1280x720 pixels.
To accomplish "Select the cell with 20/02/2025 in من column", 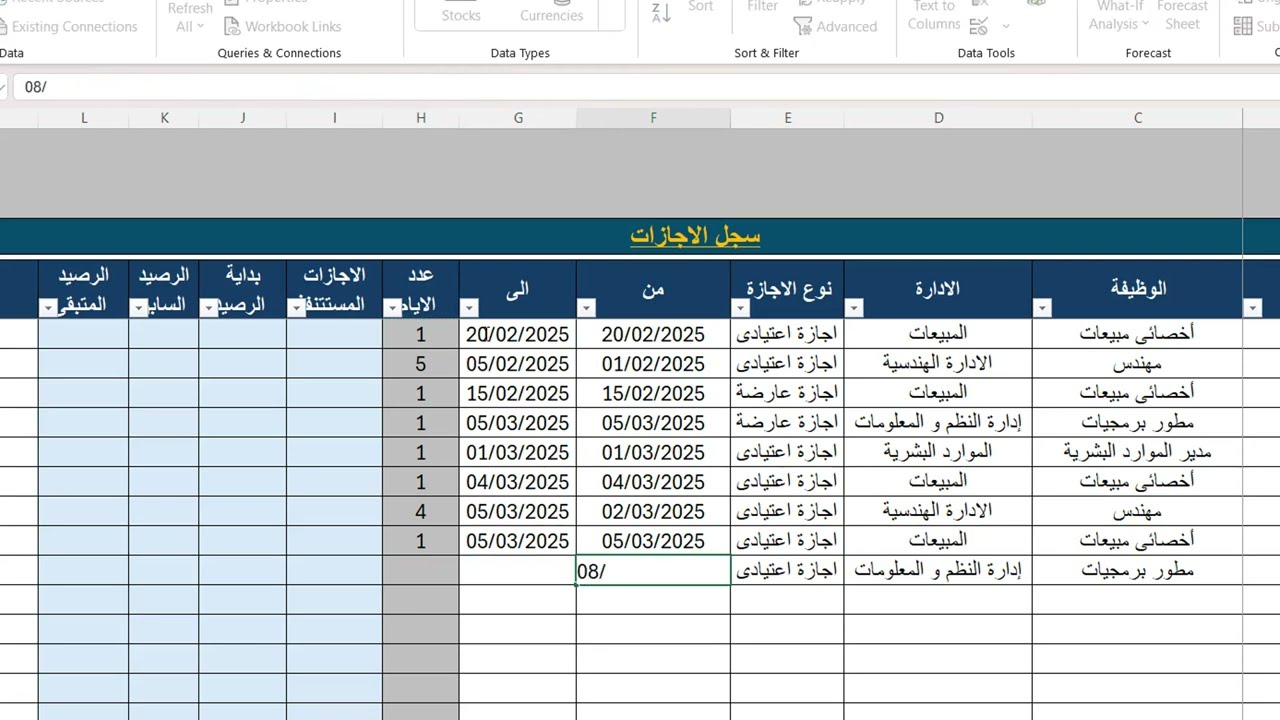I will tap(653, 334).
